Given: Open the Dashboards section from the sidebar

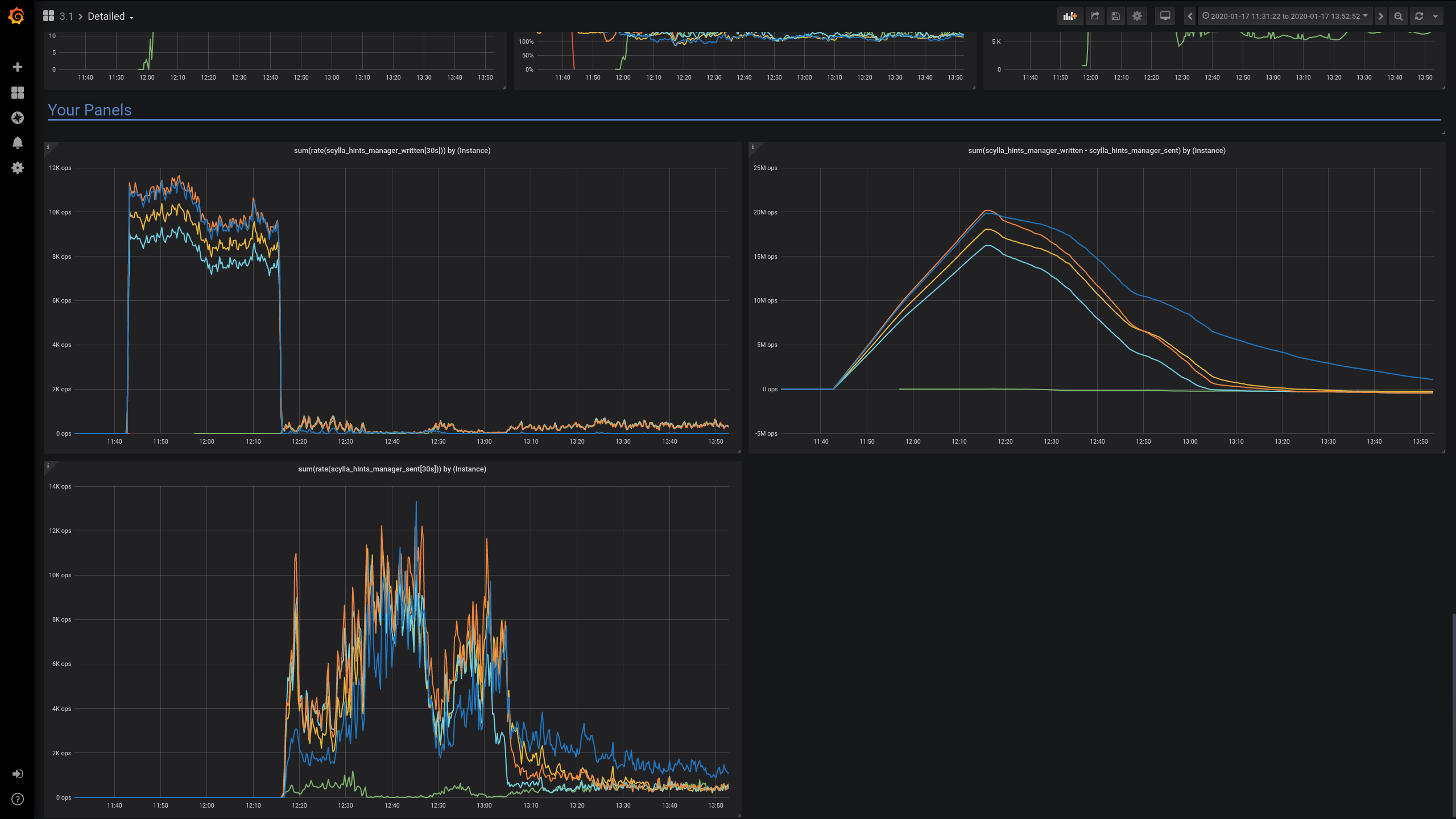Looking at the screenshot, I should [x=18, y=93].
